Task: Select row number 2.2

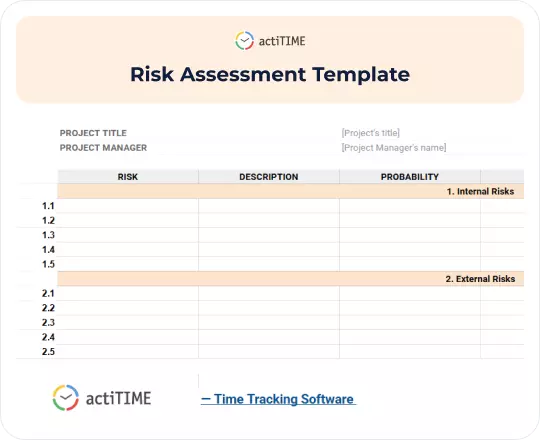Action: (x=48, y=308)
